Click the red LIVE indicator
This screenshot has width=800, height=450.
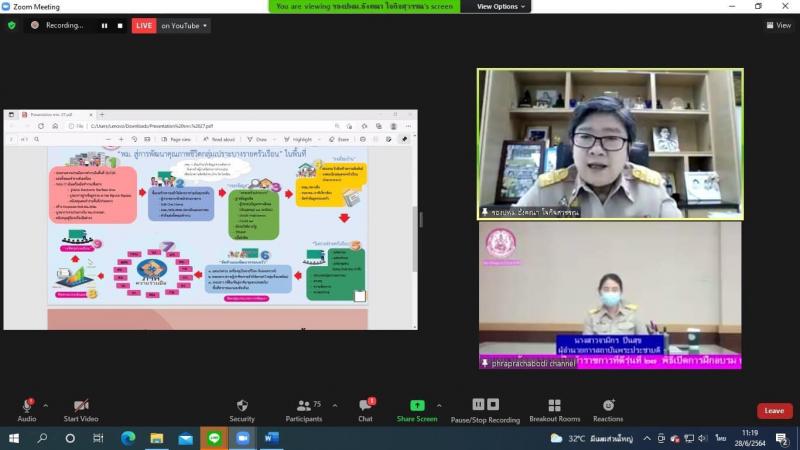(x=144, y=26)
